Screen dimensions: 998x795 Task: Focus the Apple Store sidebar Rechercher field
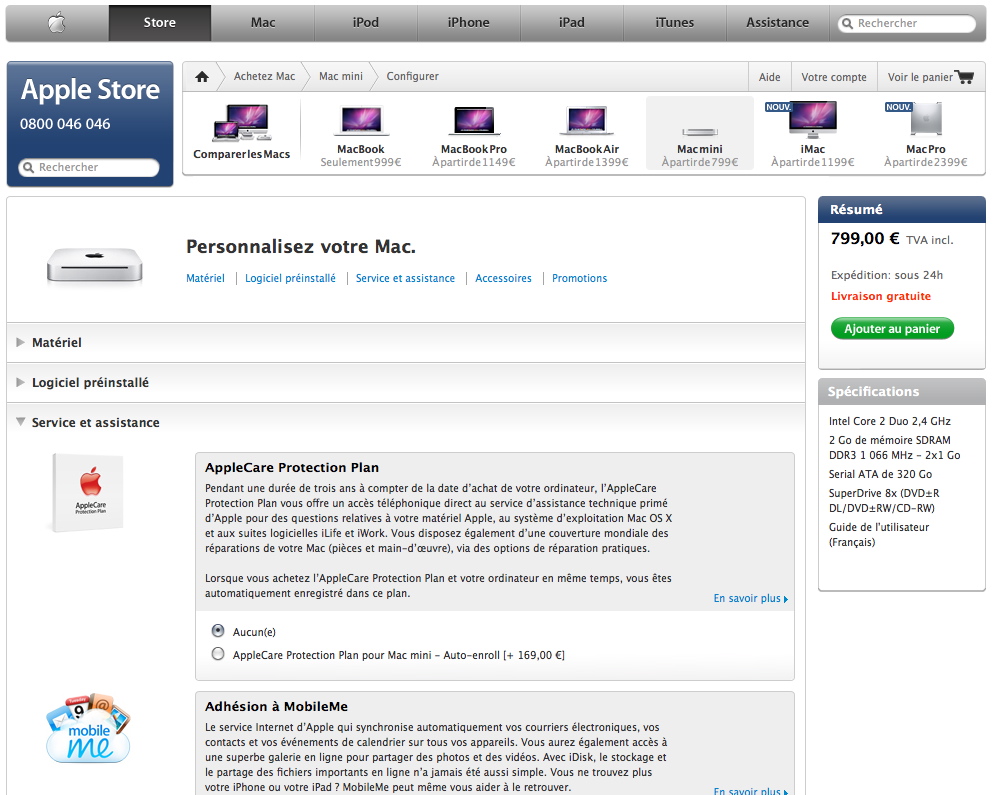click(x=89, y=167)
